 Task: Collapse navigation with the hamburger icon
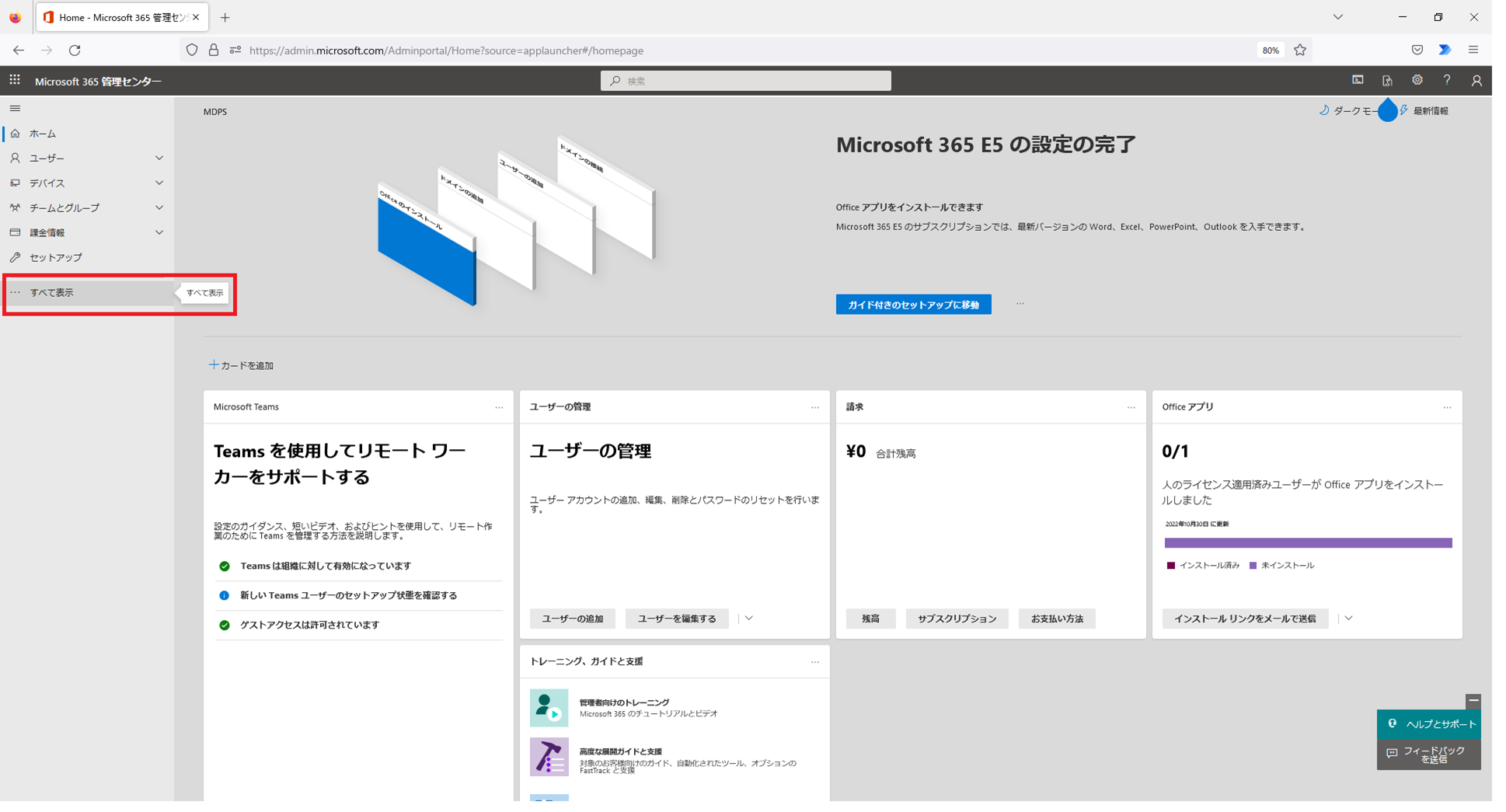[14, 108]
